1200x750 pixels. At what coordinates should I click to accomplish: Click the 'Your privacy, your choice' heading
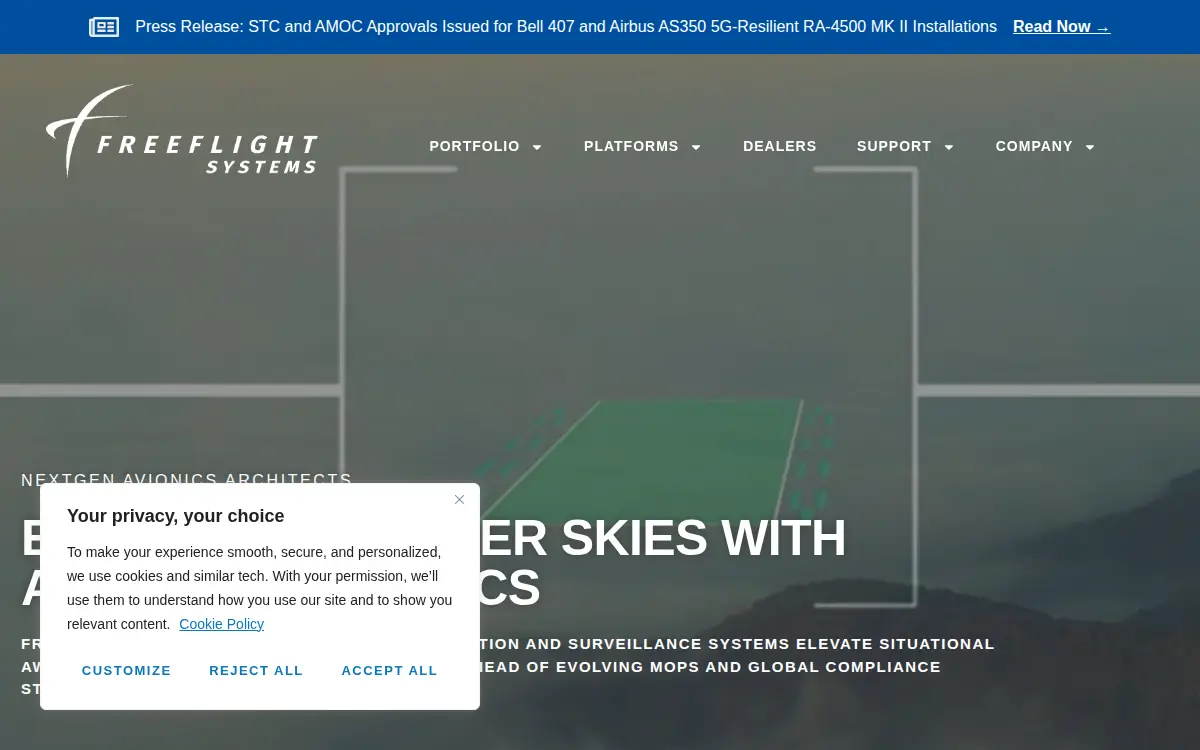point(176,516)
